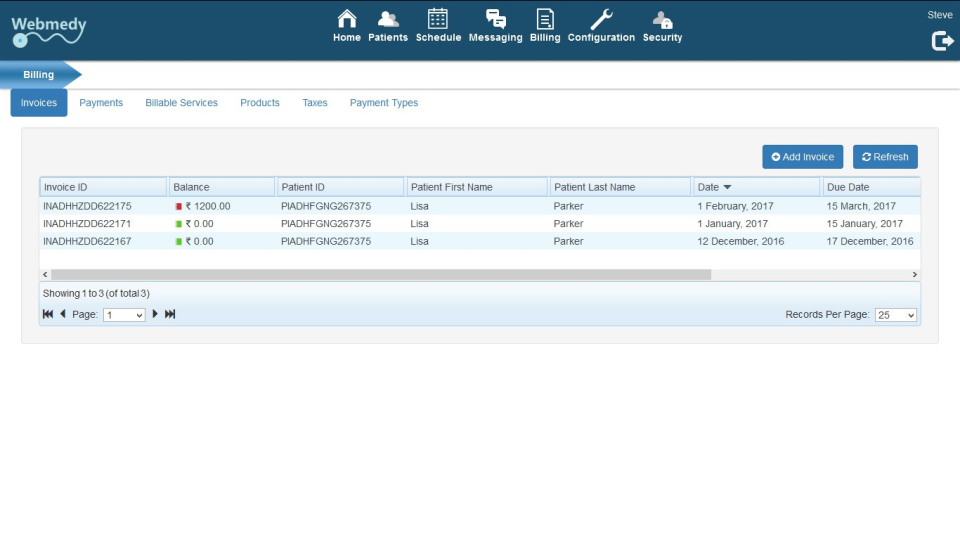Open the Schedule calendar icon
960x540 pixels.
pyautogui.click(x=438, y=20)
